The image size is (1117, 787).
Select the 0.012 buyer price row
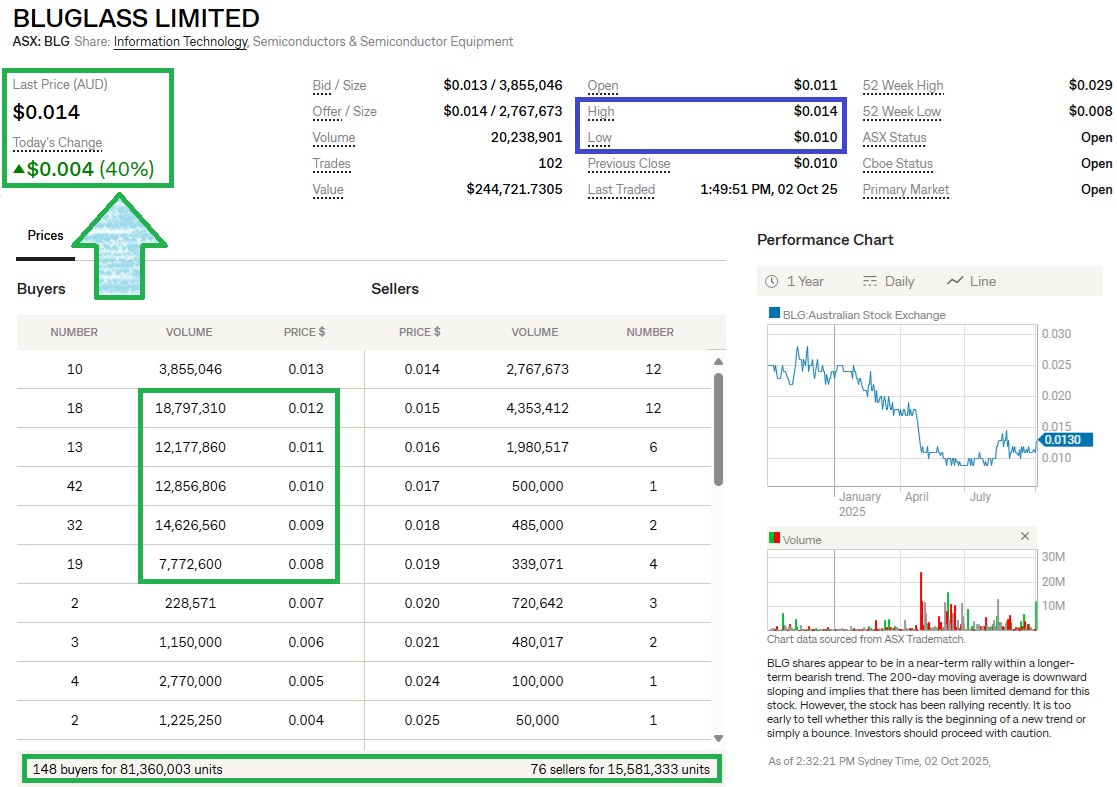[x=305, y=408]
